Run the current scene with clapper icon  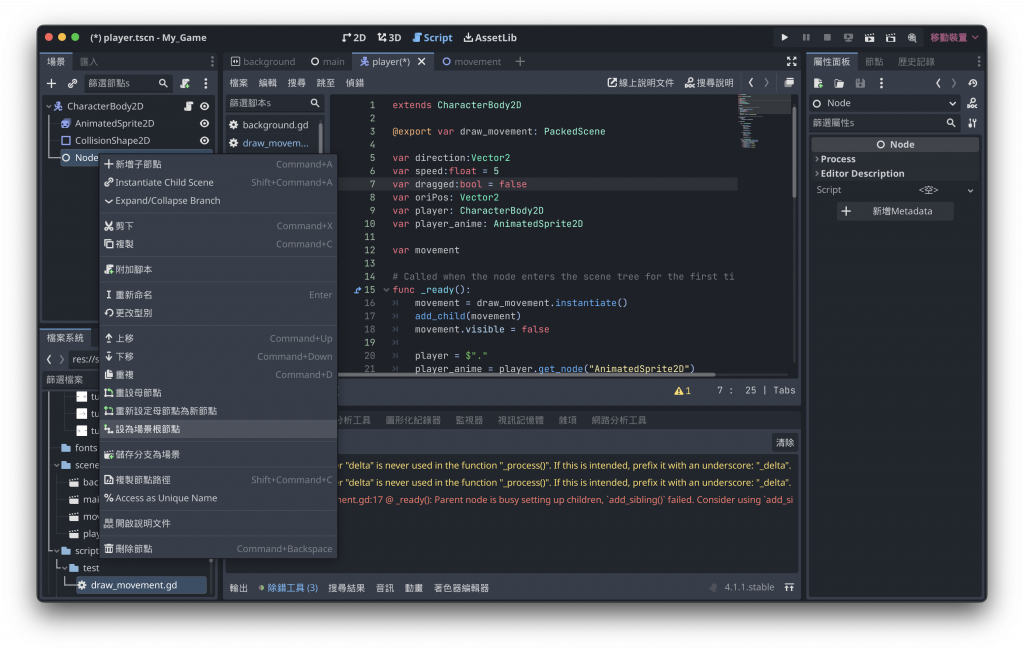tap(869, 37)
